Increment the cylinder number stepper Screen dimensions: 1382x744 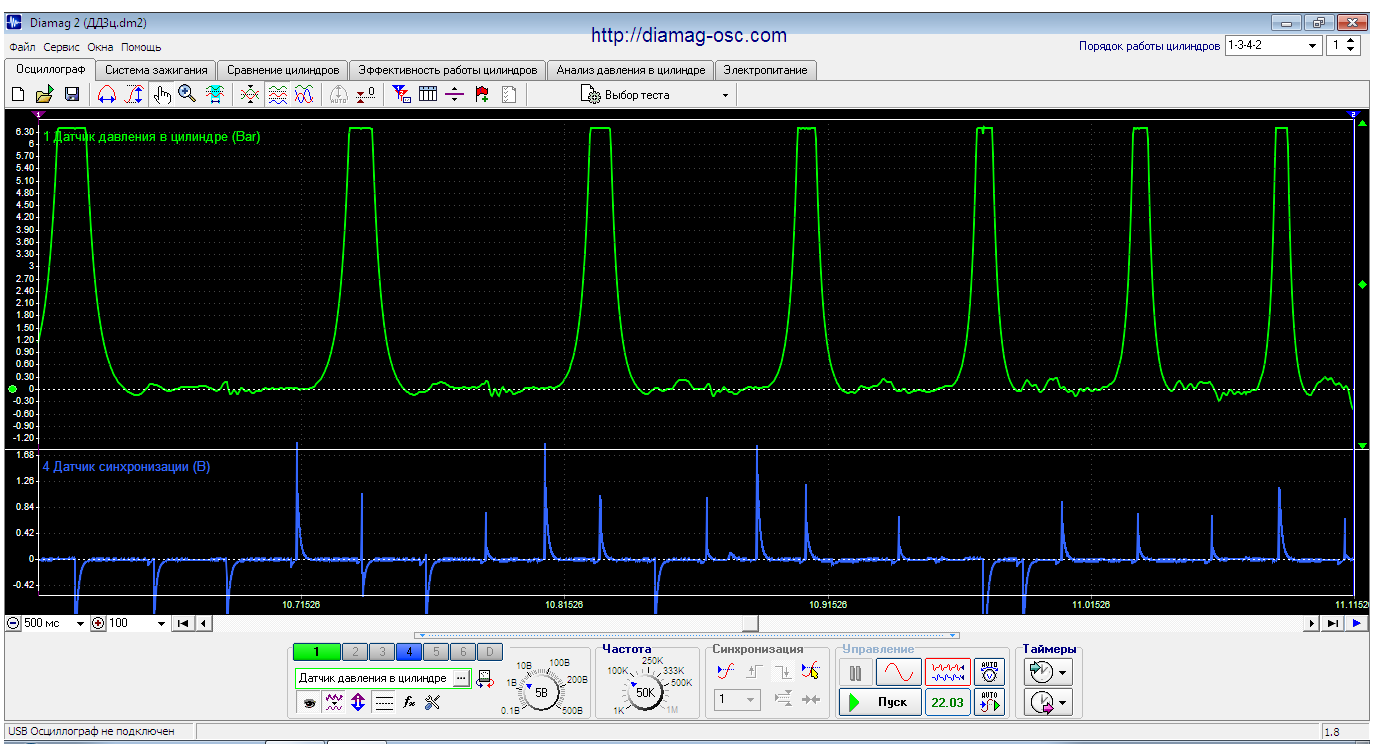[x=1351, y=41]
